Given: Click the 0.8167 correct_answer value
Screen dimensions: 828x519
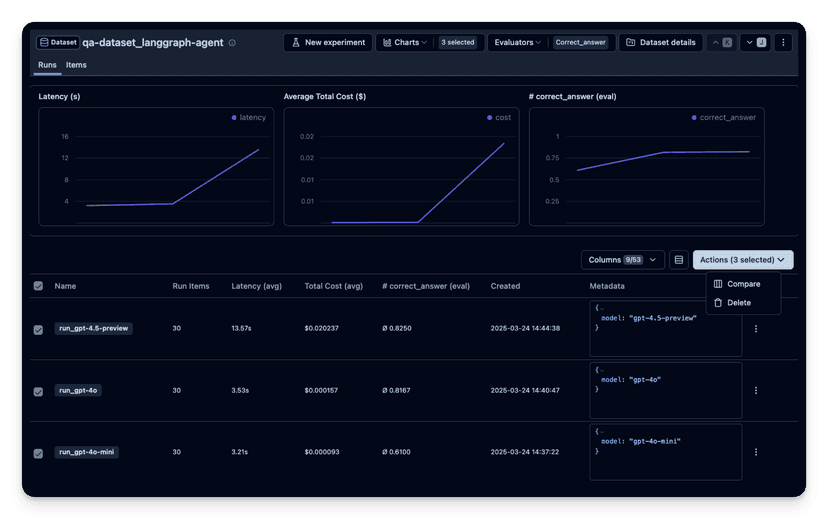Looking at the screenshot, I should click(396, 390).
